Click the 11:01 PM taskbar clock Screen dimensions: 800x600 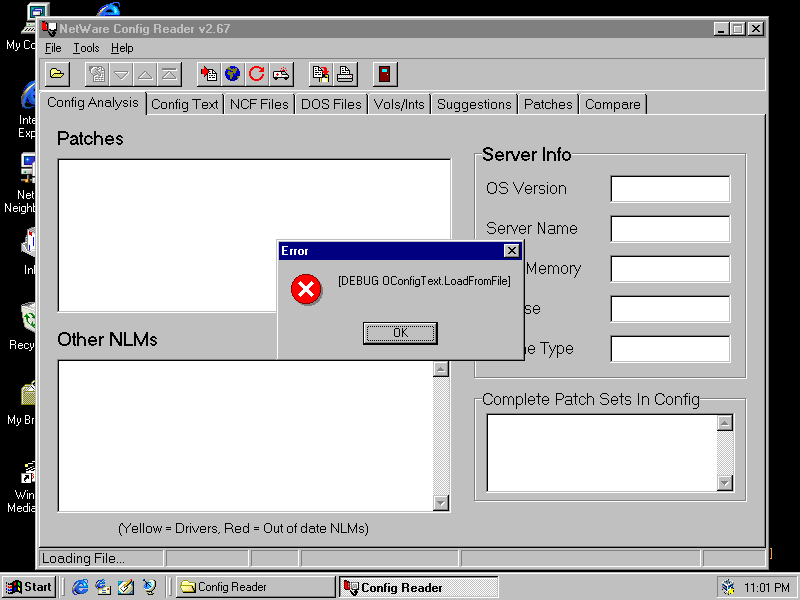[767, 588]
